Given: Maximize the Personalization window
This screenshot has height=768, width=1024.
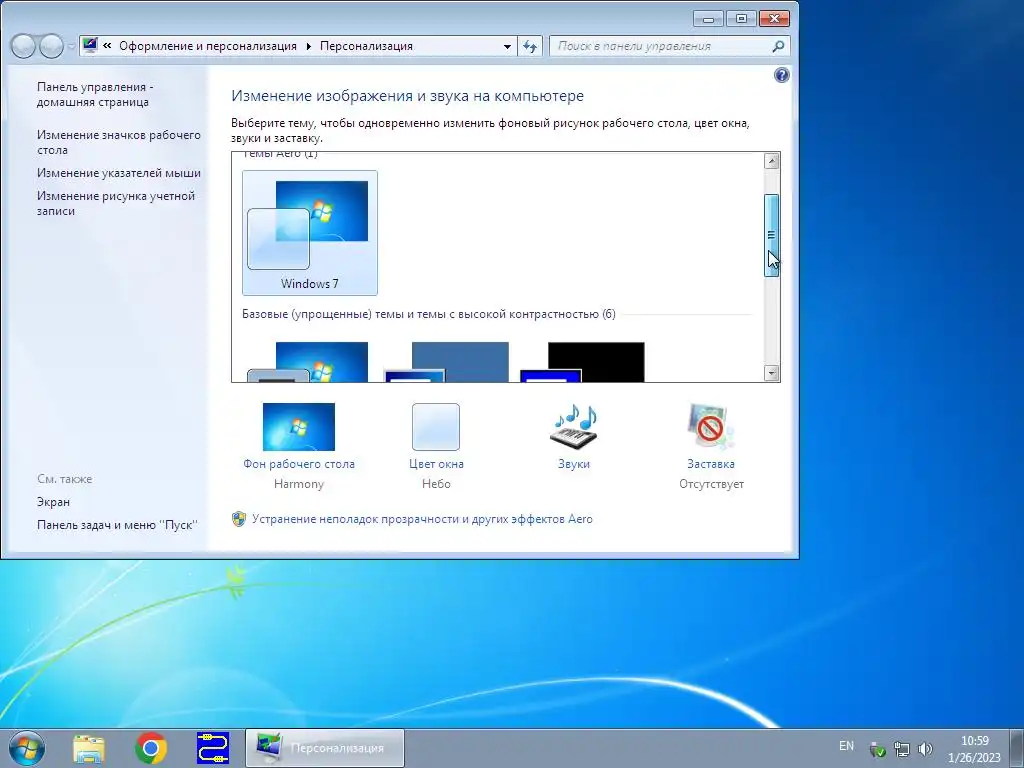Looking at the screenshot, I should 741,19.
